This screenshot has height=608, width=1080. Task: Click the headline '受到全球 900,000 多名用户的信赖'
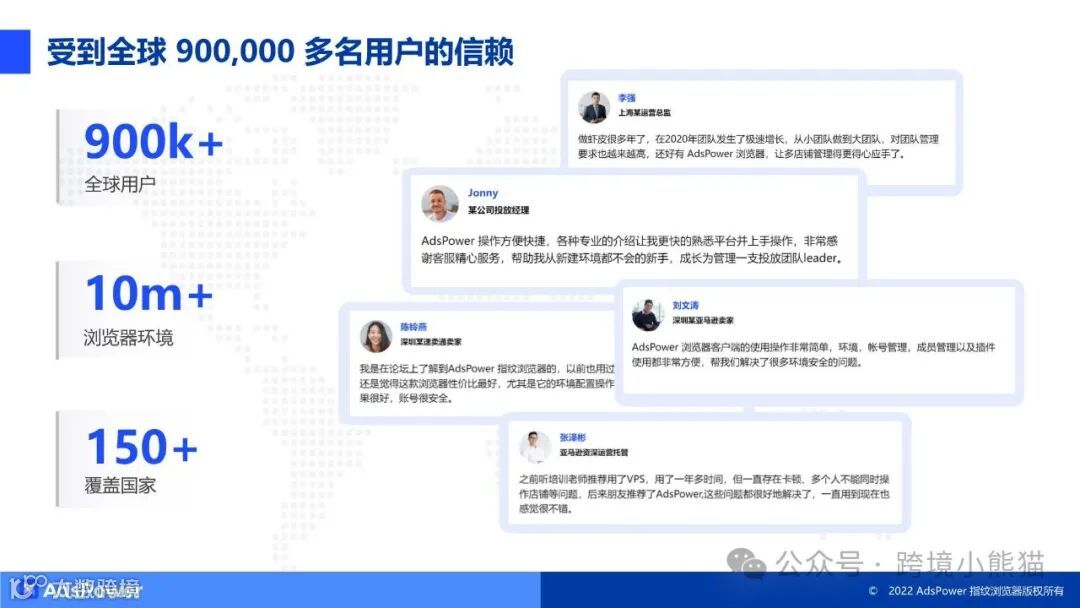click(280, 52)
